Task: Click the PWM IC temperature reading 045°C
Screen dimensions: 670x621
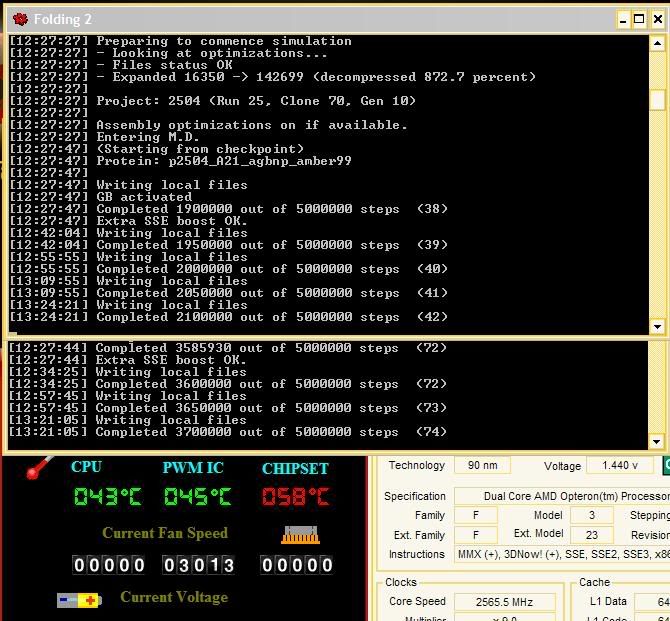Action: pyautogui.click(x=198, y=497)
